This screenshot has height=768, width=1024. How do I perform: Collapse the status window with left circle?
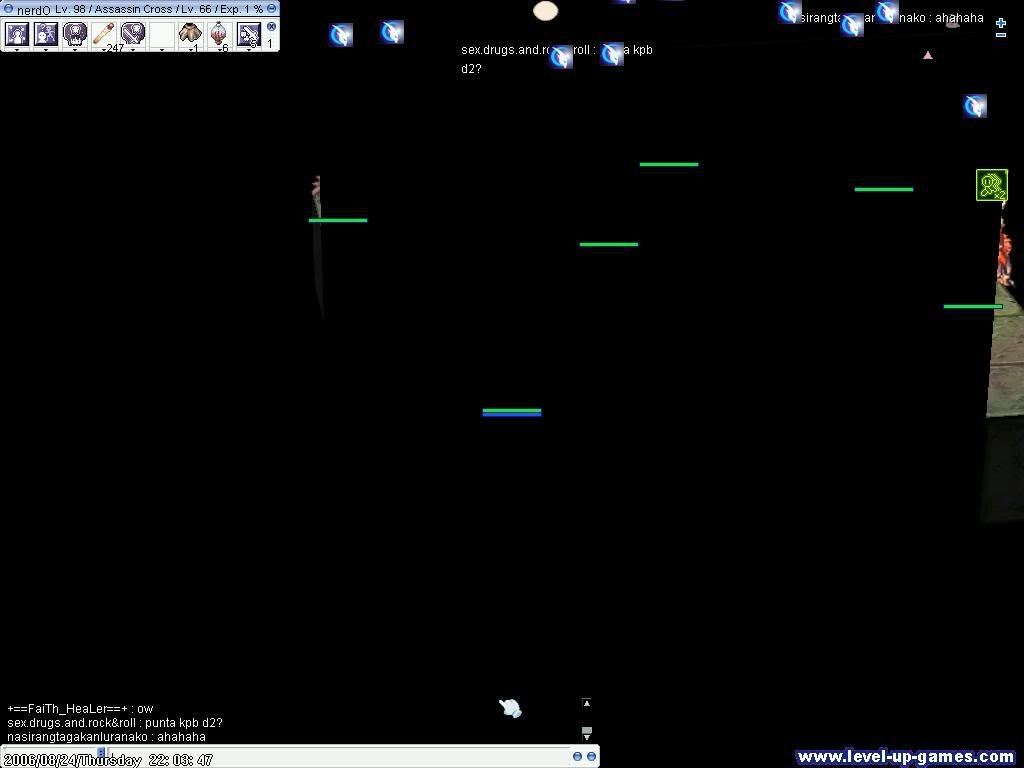[x=8, y=8]
